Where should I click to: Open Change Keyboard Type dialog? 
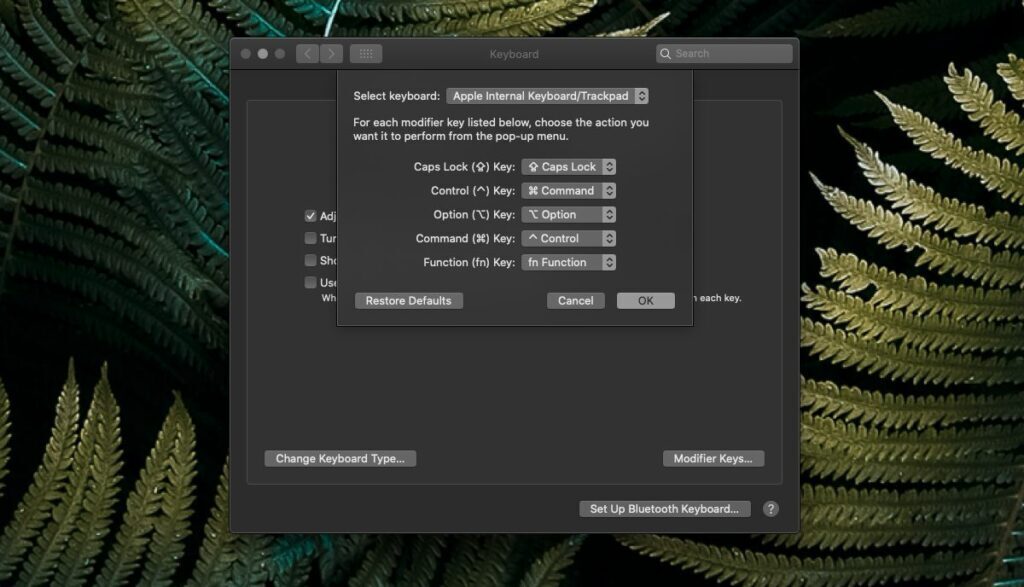[x=340, y=458]
